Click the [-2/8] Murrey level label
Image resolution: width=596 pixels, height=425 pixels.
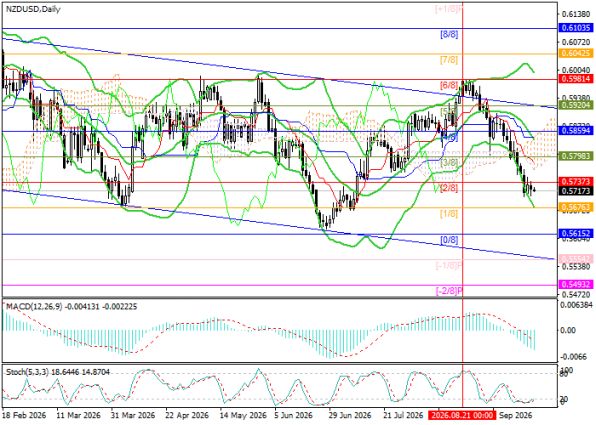(x=449, y=291)
